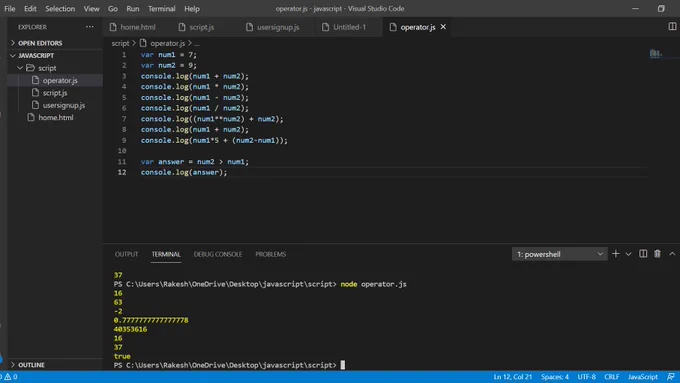This screenshot has height=383, width=680.
Task: Change indentation via Spaces: 4
Action: pyautogui.click(x=555, y=376)
